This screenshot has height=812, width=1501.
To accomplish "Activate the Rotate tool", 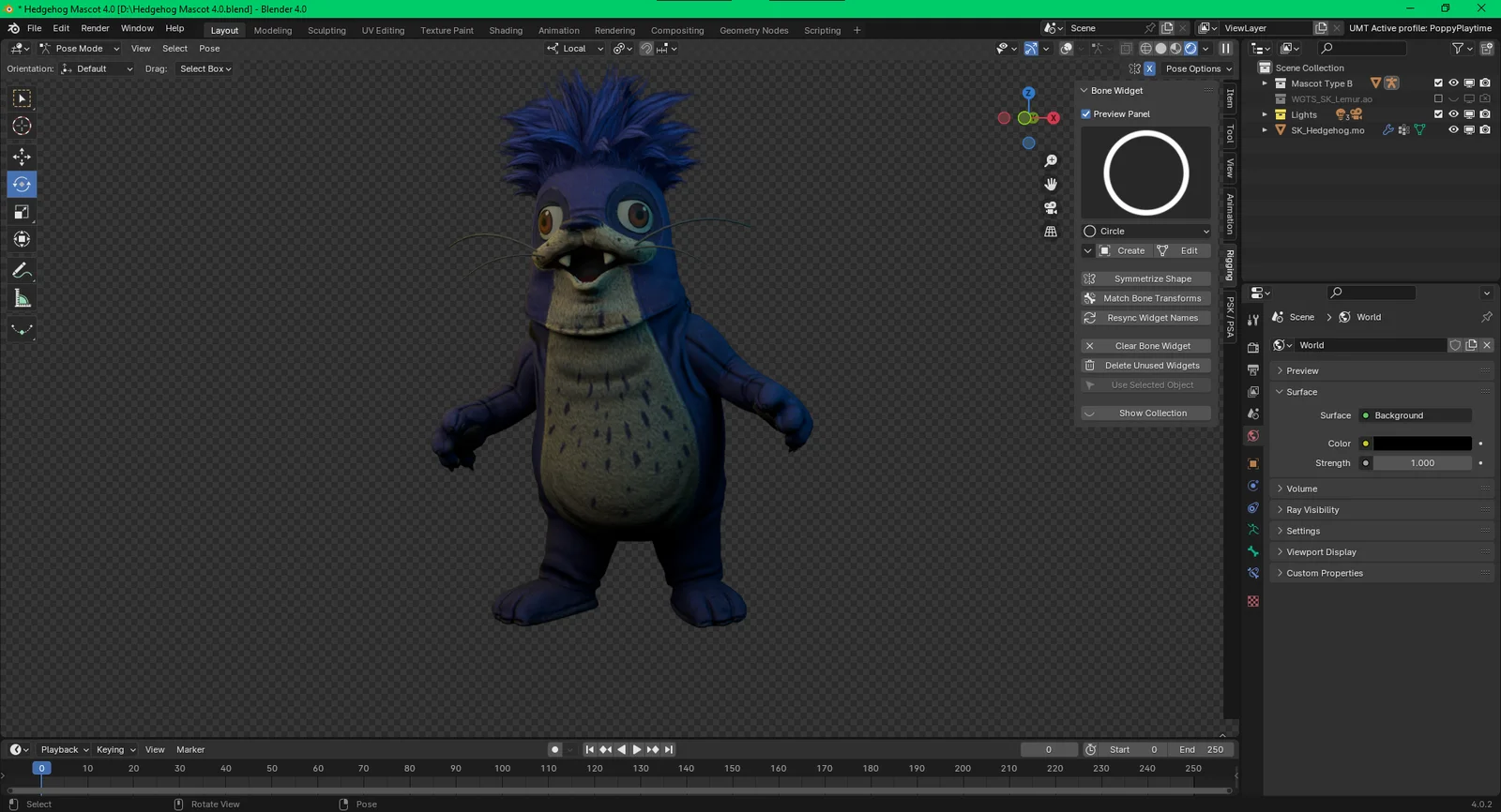I will pos(22,184).
